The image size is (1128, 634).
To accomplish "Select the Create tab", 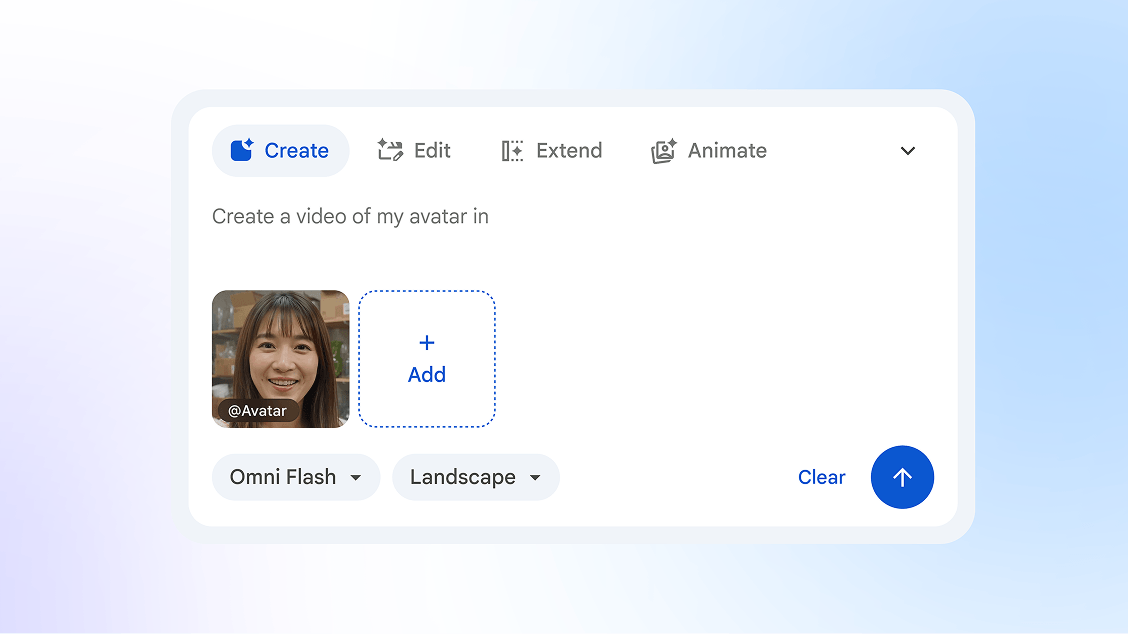I will click(x=280, y=150).
